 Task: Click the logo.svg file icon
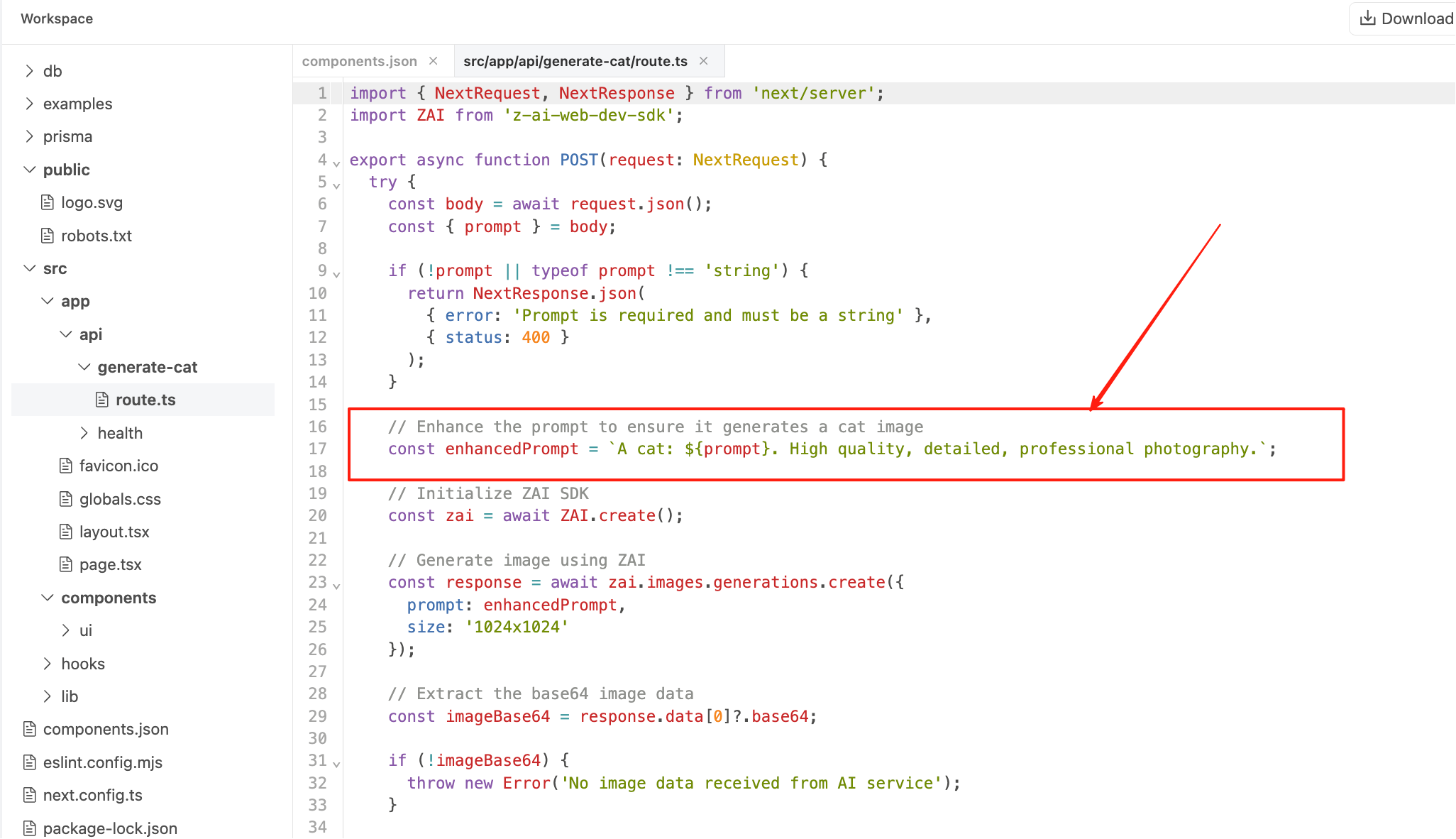point(48,202)
